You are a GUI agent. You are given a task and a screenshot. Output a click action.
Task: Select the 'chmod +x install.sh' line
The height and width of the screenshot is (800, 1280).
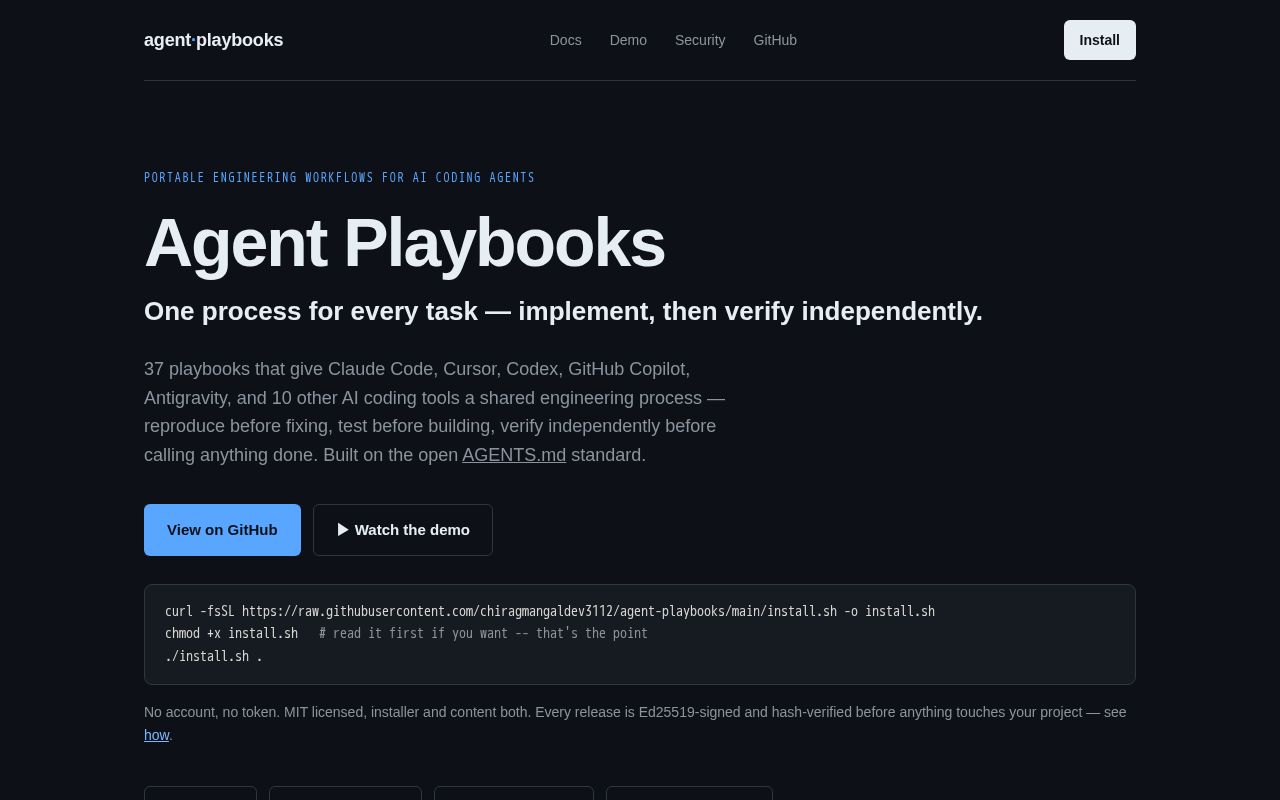231,633
